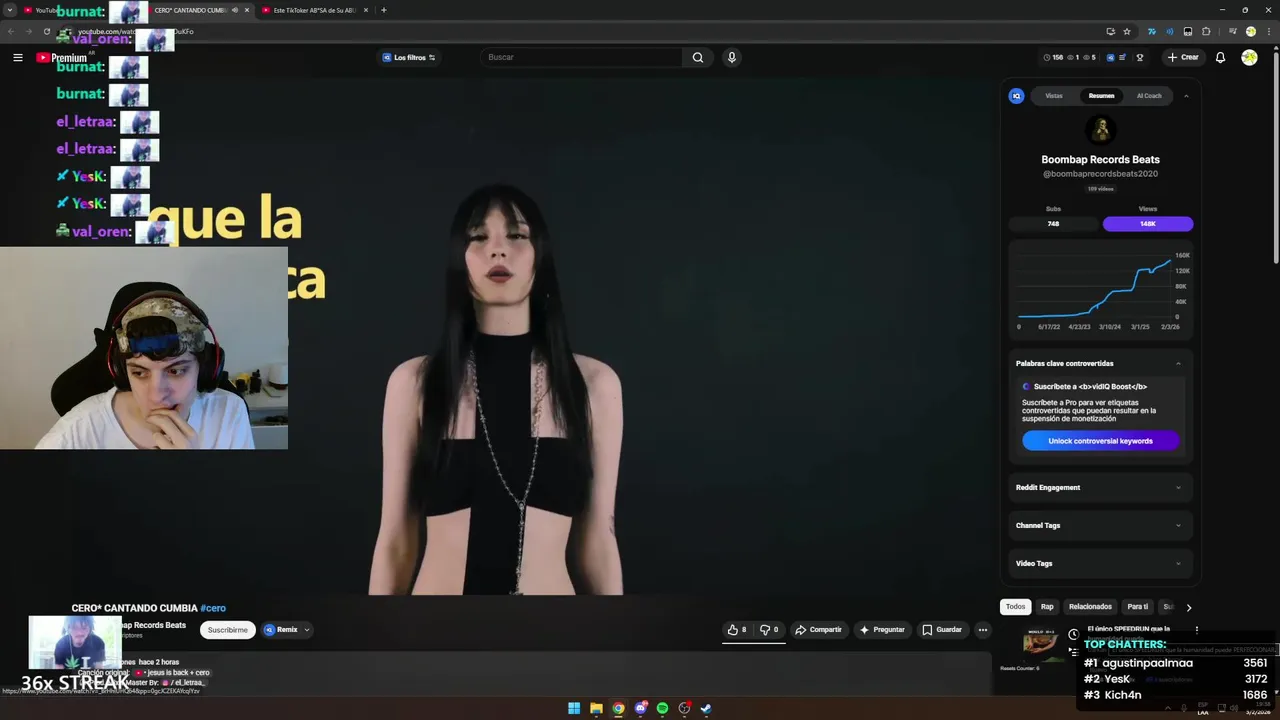Viewport: 1280px width, 720px height.
Task: Switch to Resumen tab
Action: 1101,96
